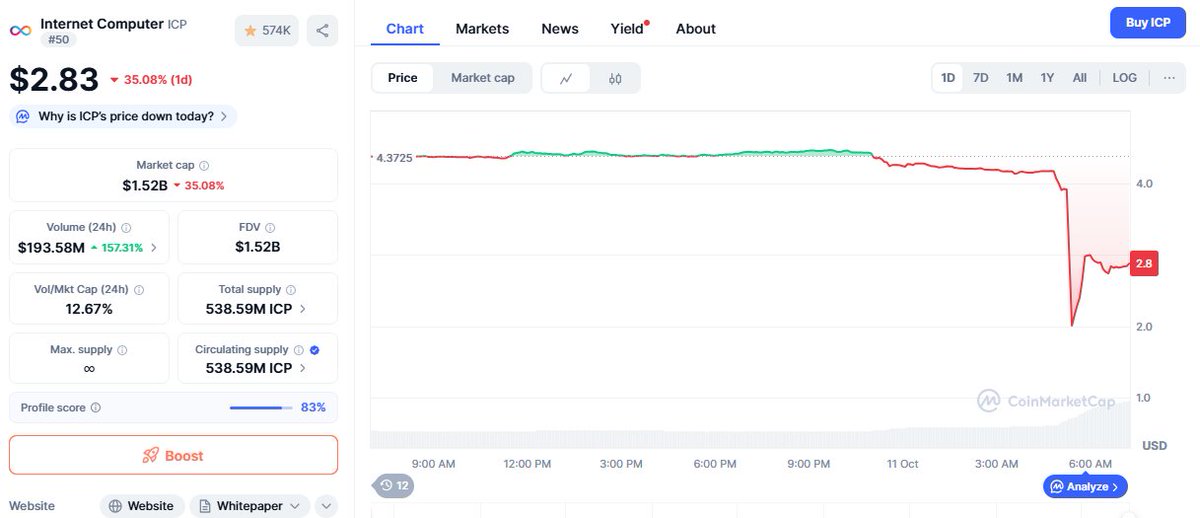Open Vol/Mkt Cap info icon
This screenshot has width=1200, height=518.
(138, 289)
